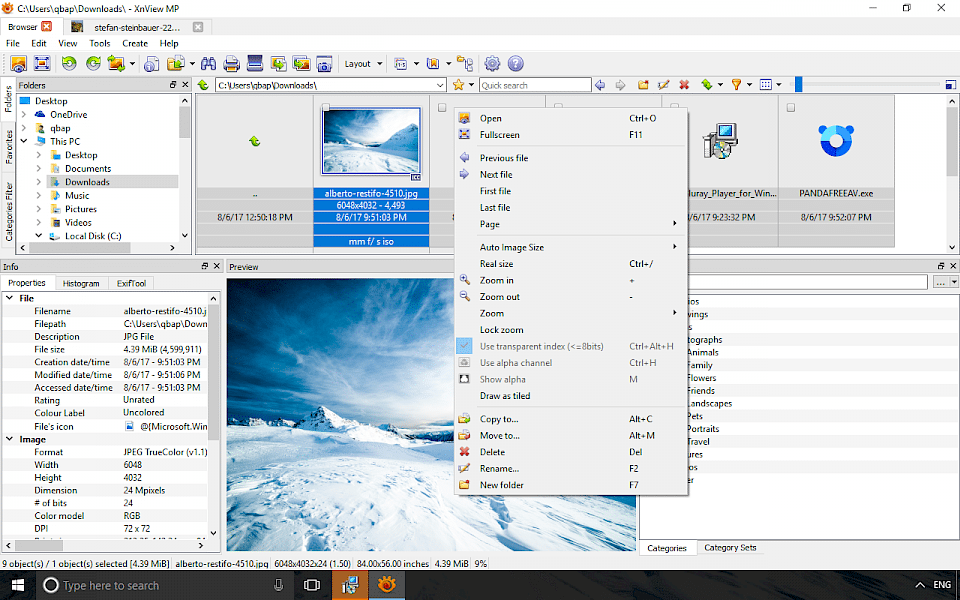
Task: Choose Rename... in context menu
Action: pos(570,468)
